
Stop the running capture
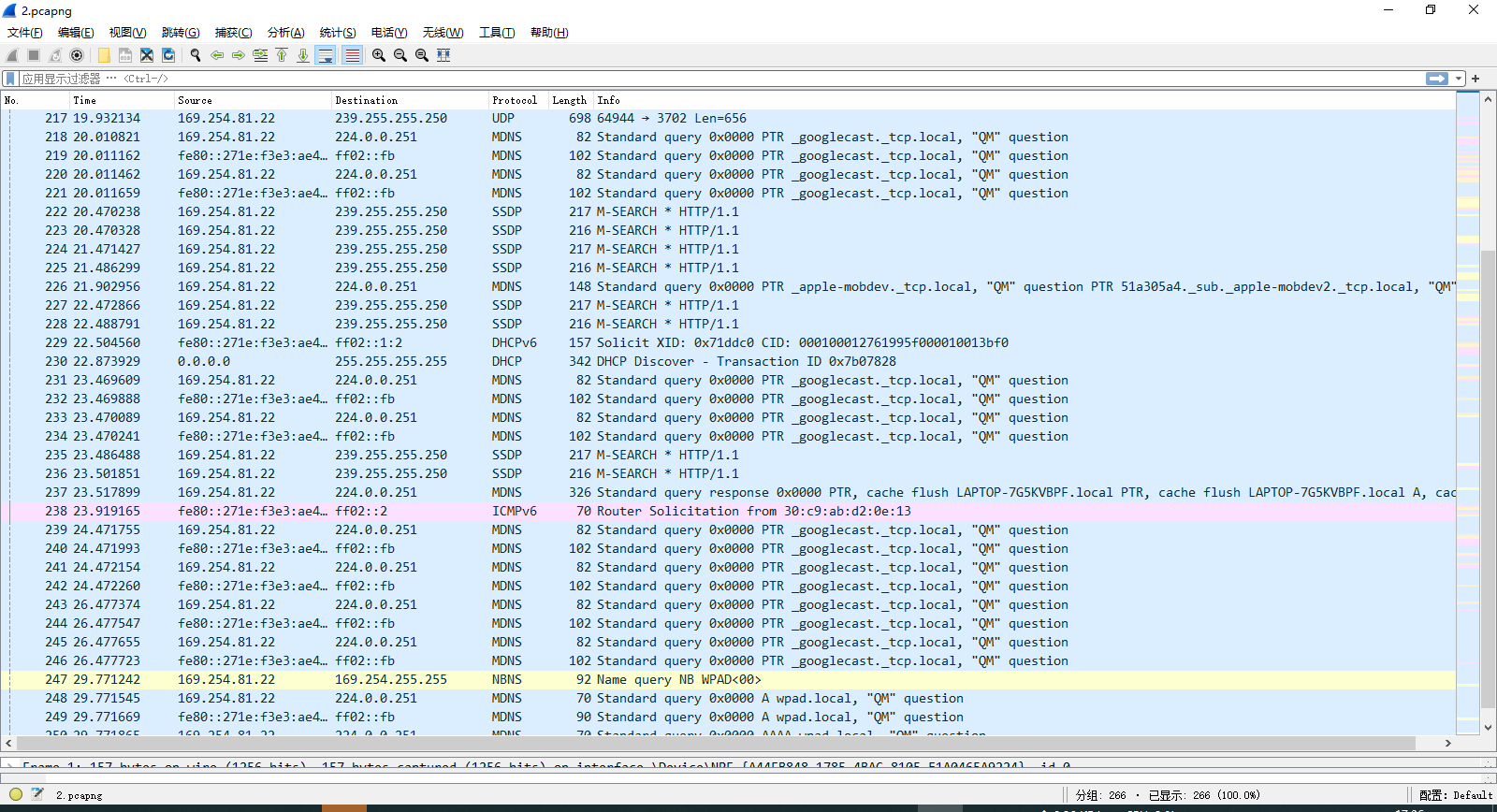[34, 55]
